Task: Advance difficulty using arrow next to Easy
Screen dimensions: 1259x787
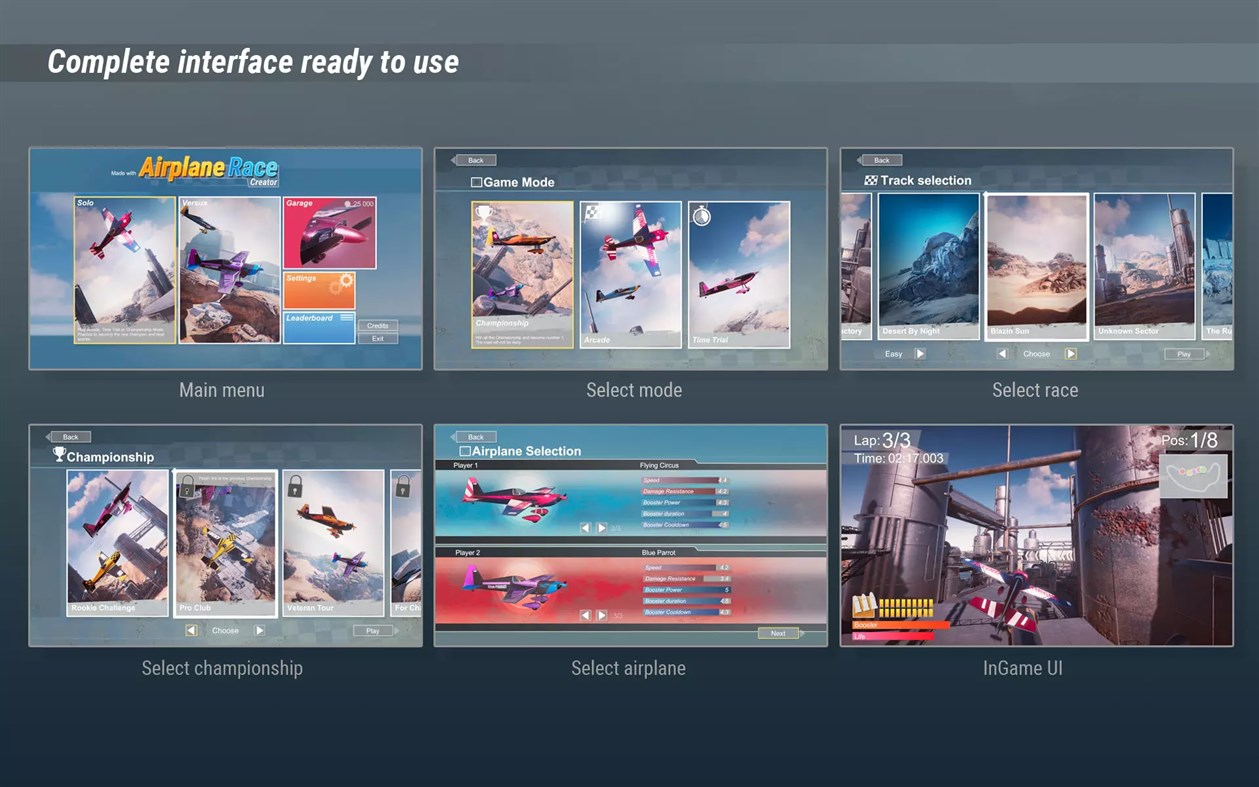Action: (x=919, y=354)
